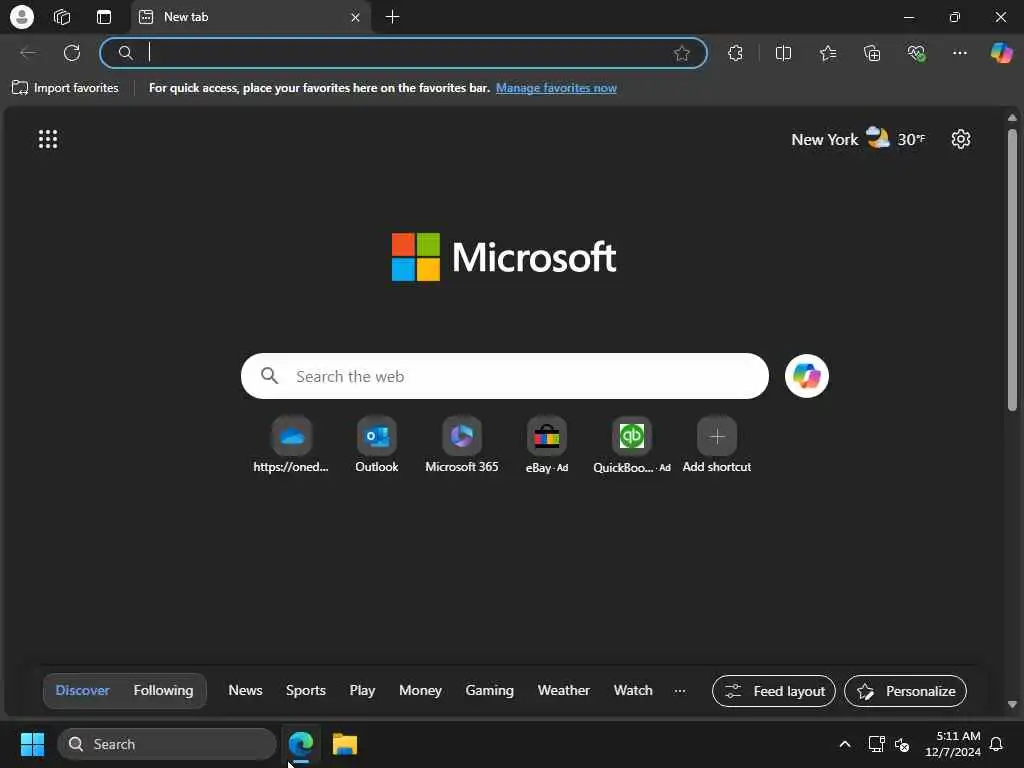1024x768 pixels.
Task: Click the Personalize button
Action: pyautogui.click(x=905, y=691)
